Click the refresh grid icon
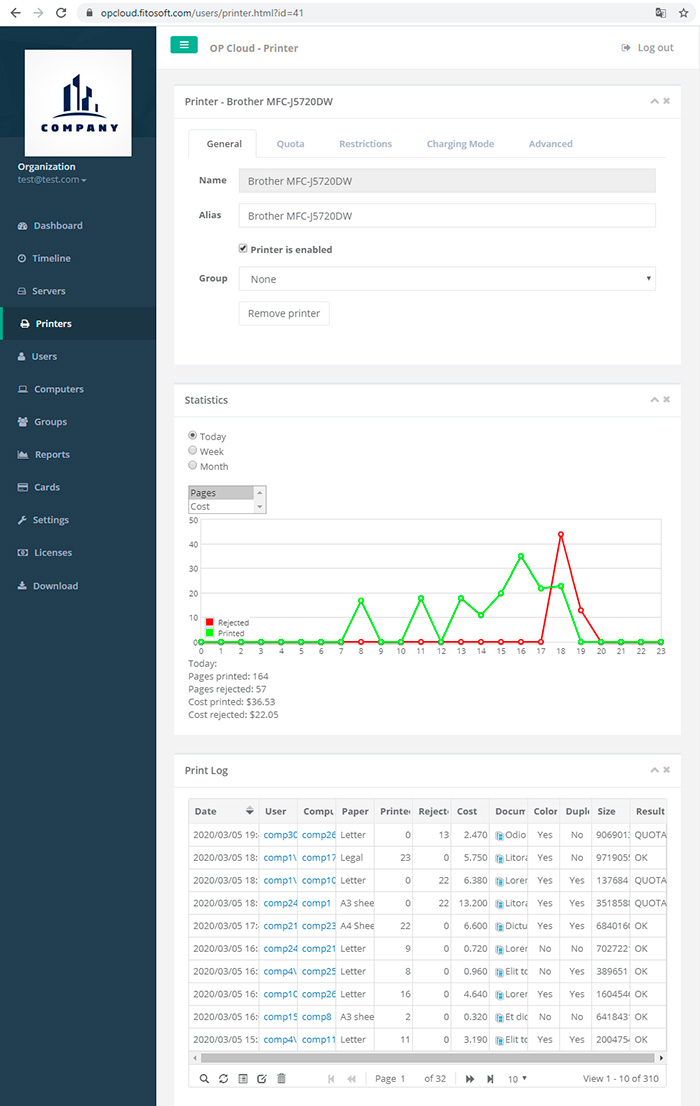Viewport: 700px width, 1106px height. pyautogui.click(x=223, y=1078)
